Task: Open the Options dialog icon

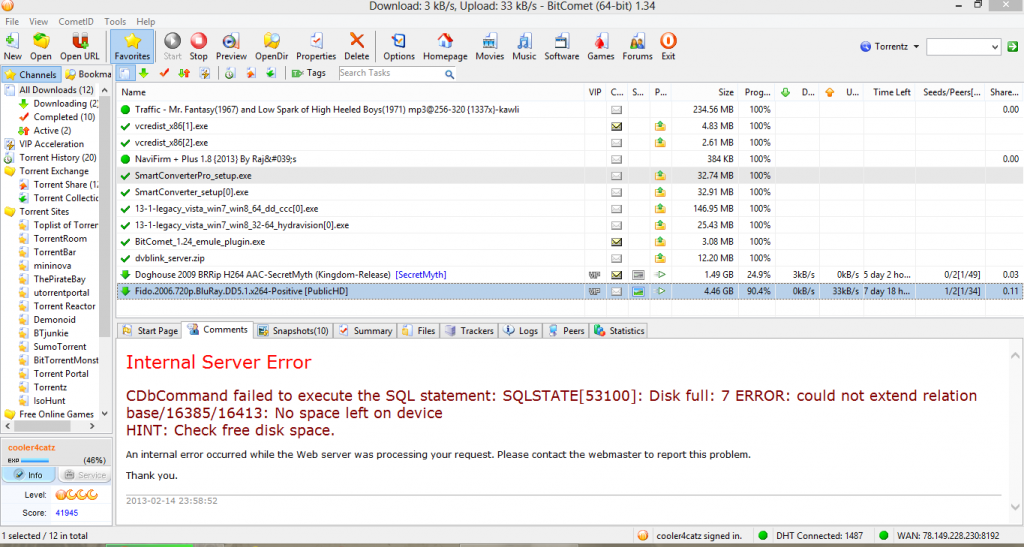Action: pyautogui.click(x=399, y=46)
